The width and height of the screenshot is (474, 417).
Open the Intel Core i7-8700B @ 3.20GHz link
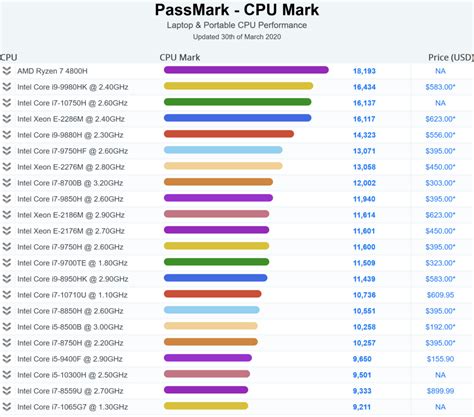click(x=70, y=183)
